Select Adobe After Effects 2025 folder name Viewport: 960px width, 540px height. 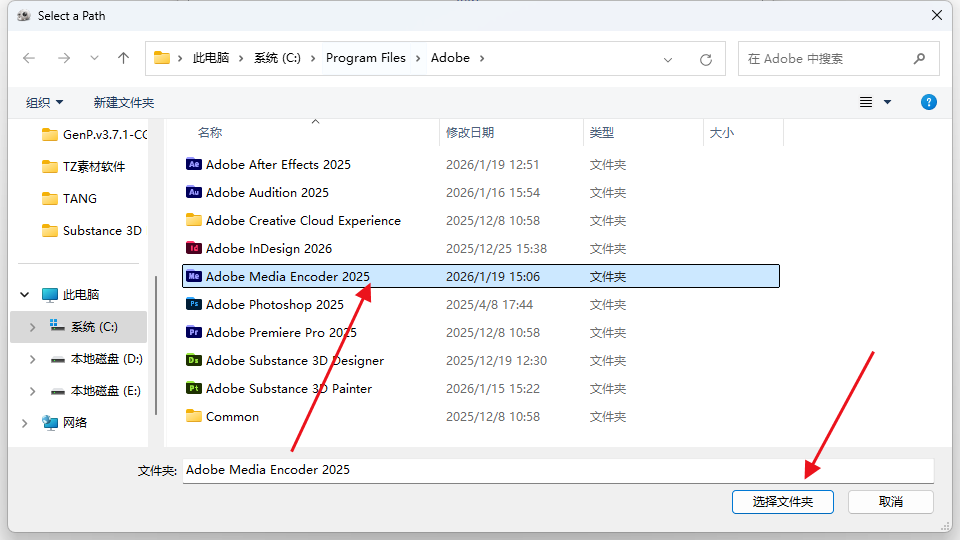coord(278,165)
